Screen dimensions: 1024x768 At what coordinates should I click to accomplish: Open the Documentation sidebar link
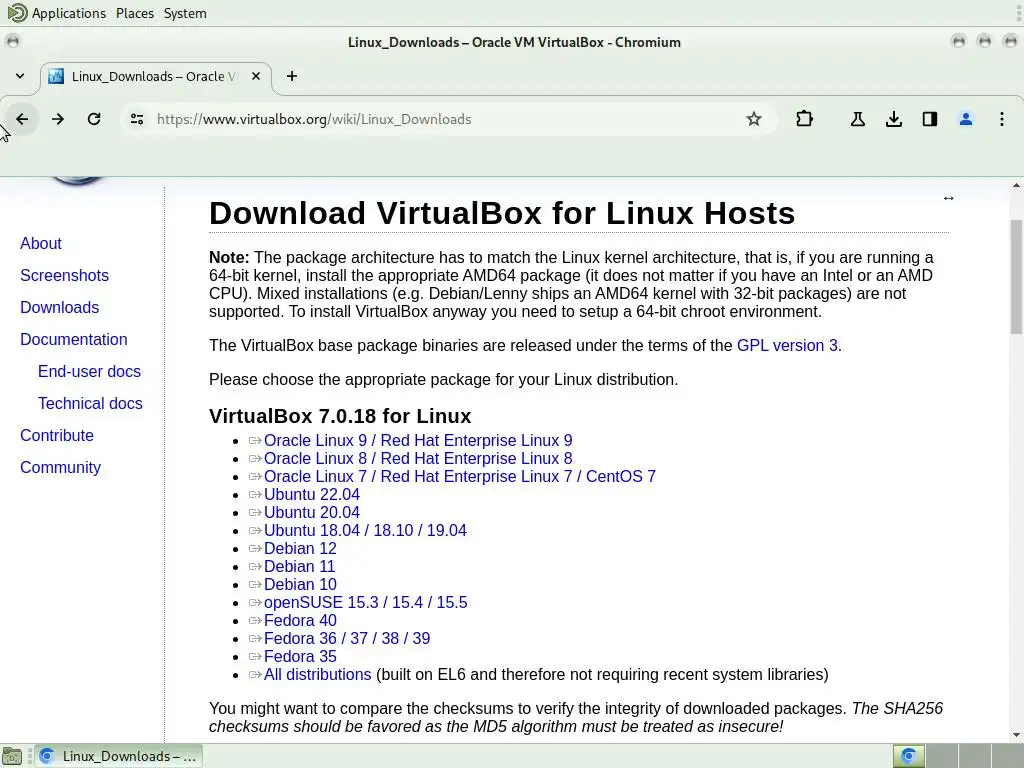coord(74,339)
